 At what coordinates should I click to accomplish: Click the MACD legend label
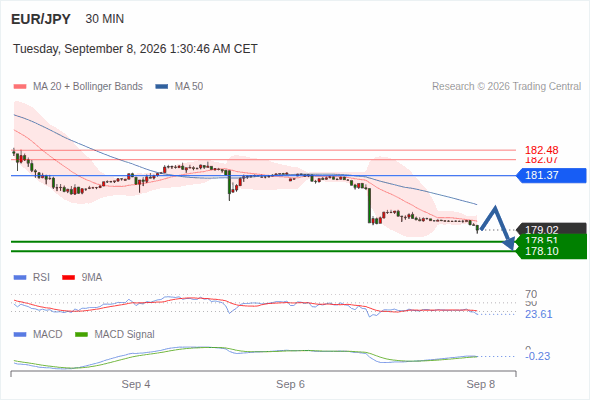[47, 335]
